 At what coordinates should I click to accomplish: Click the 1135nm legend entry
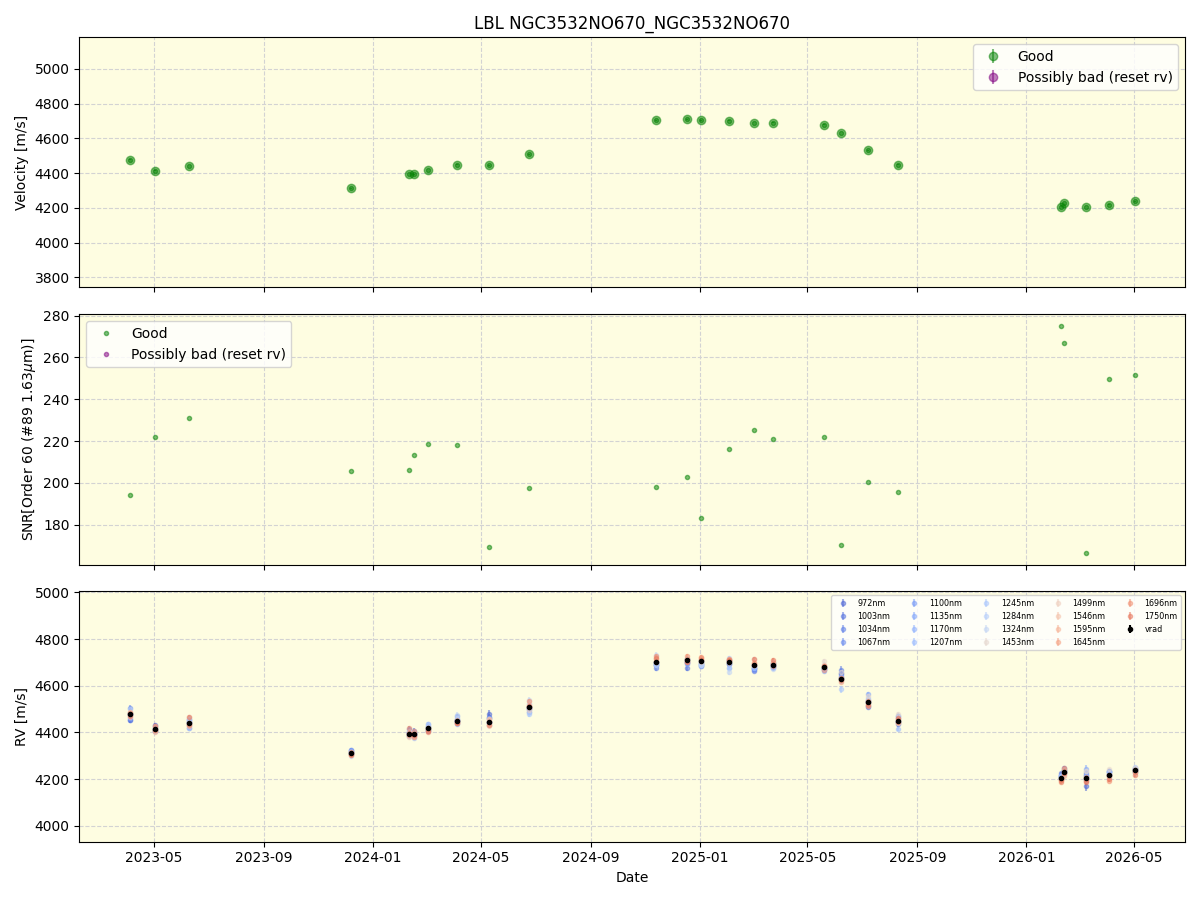coord(935,616)
